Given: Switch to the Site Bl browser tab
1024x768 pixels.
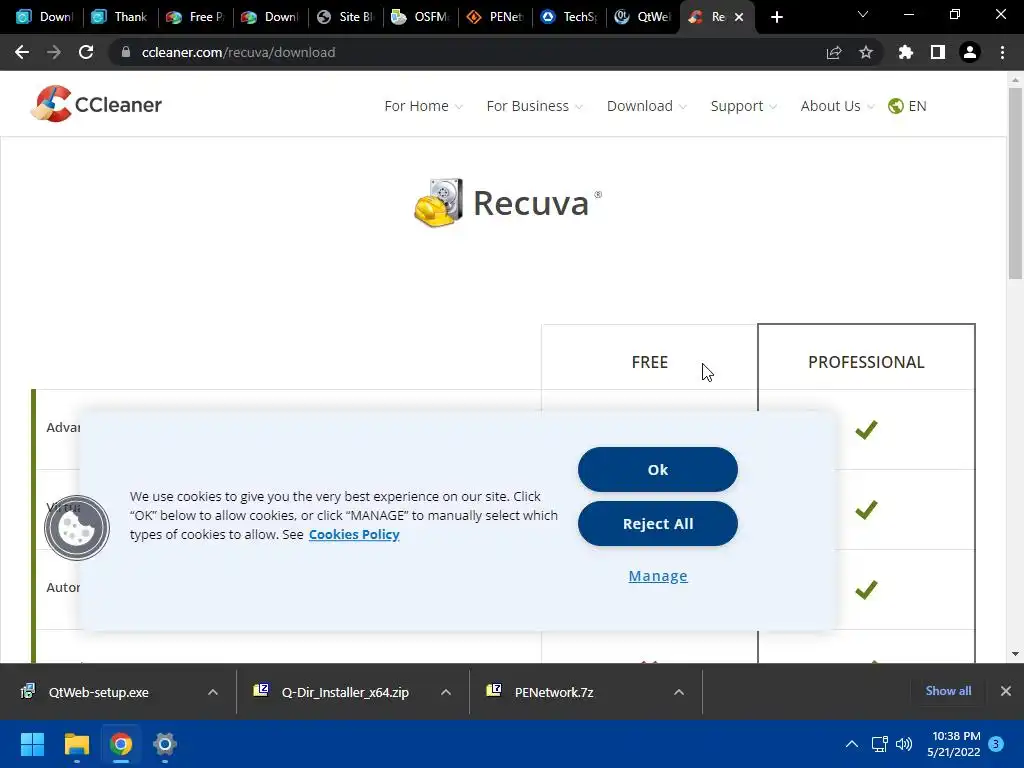Looking at the screenshot, I should (345, 17).
